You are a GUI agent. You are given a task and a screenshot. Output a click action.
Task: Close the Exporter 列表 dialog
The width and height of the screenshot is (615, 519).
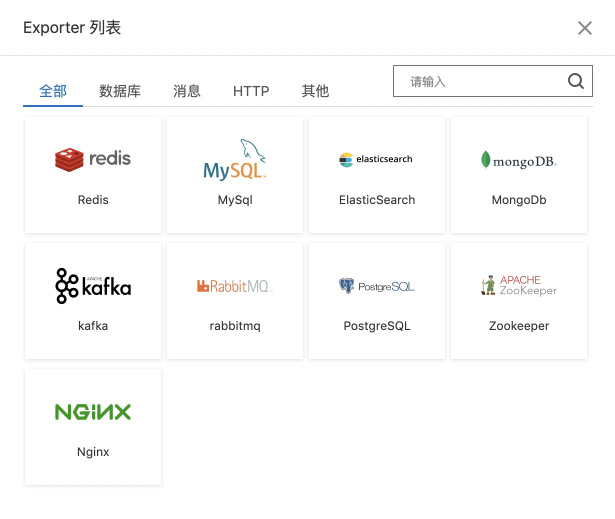point(585,28)
